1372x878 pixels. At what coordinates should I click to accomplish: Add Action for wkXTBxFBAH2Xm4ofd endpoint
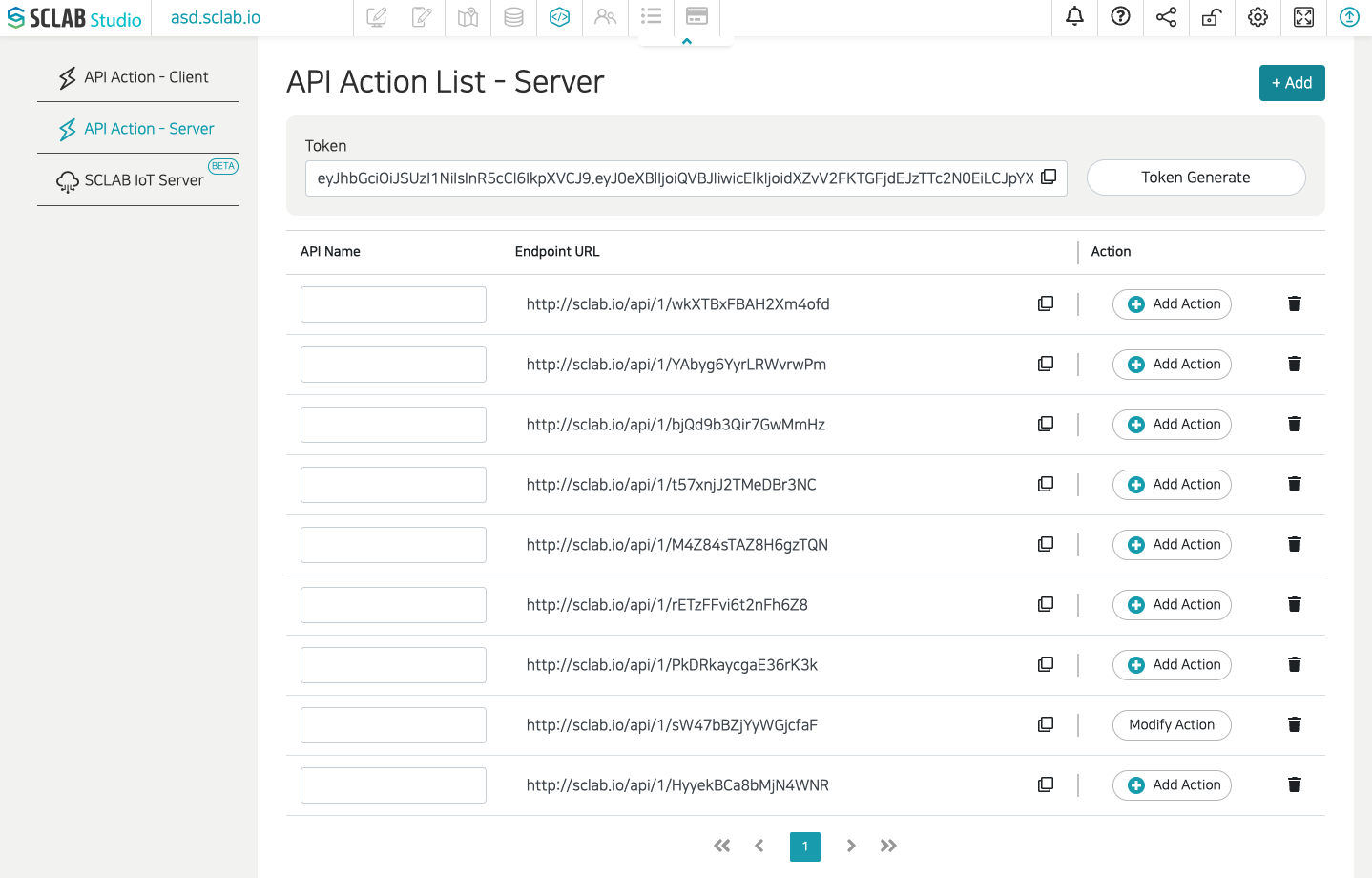[1172, 304]
